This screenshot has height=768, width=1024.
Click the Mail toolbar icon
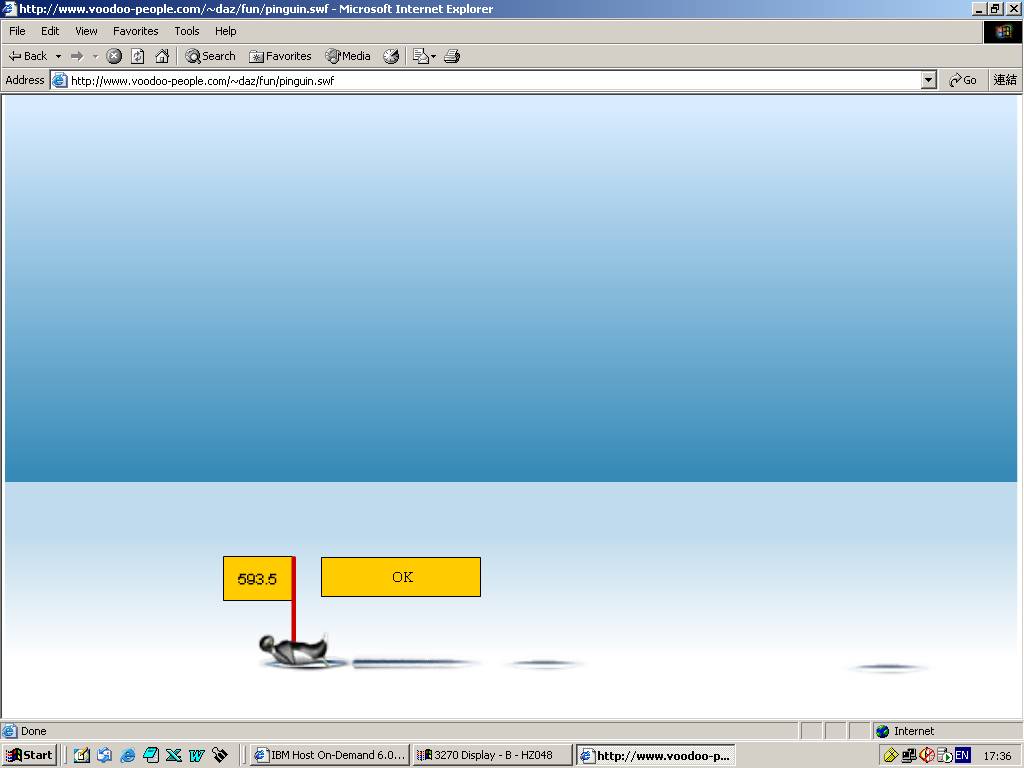click(x=421, y=56)
